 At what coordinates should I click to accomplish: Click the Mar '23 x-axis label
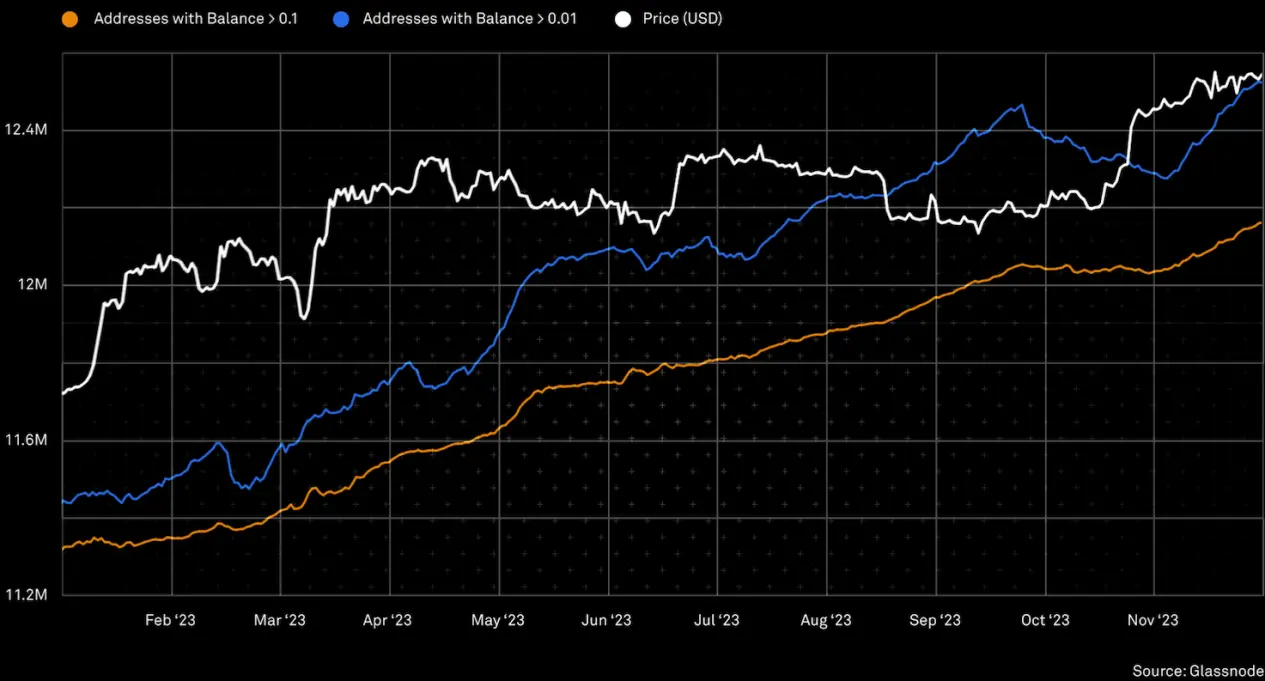(280, 620)
